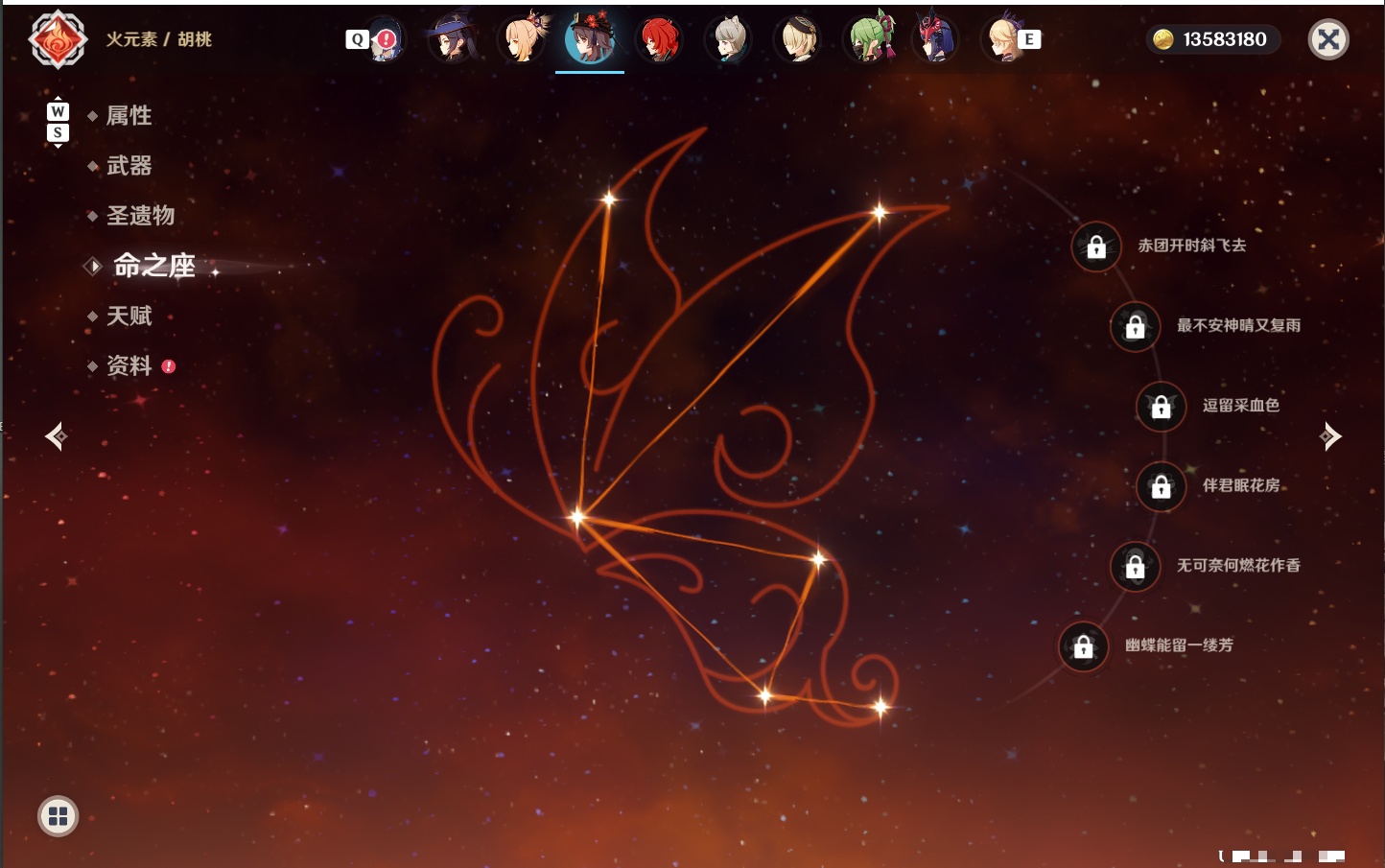Open the locked constellation 最不安神晴又复雨
This screenshot has width=1385, height=868.
(x=1136, y=326)
